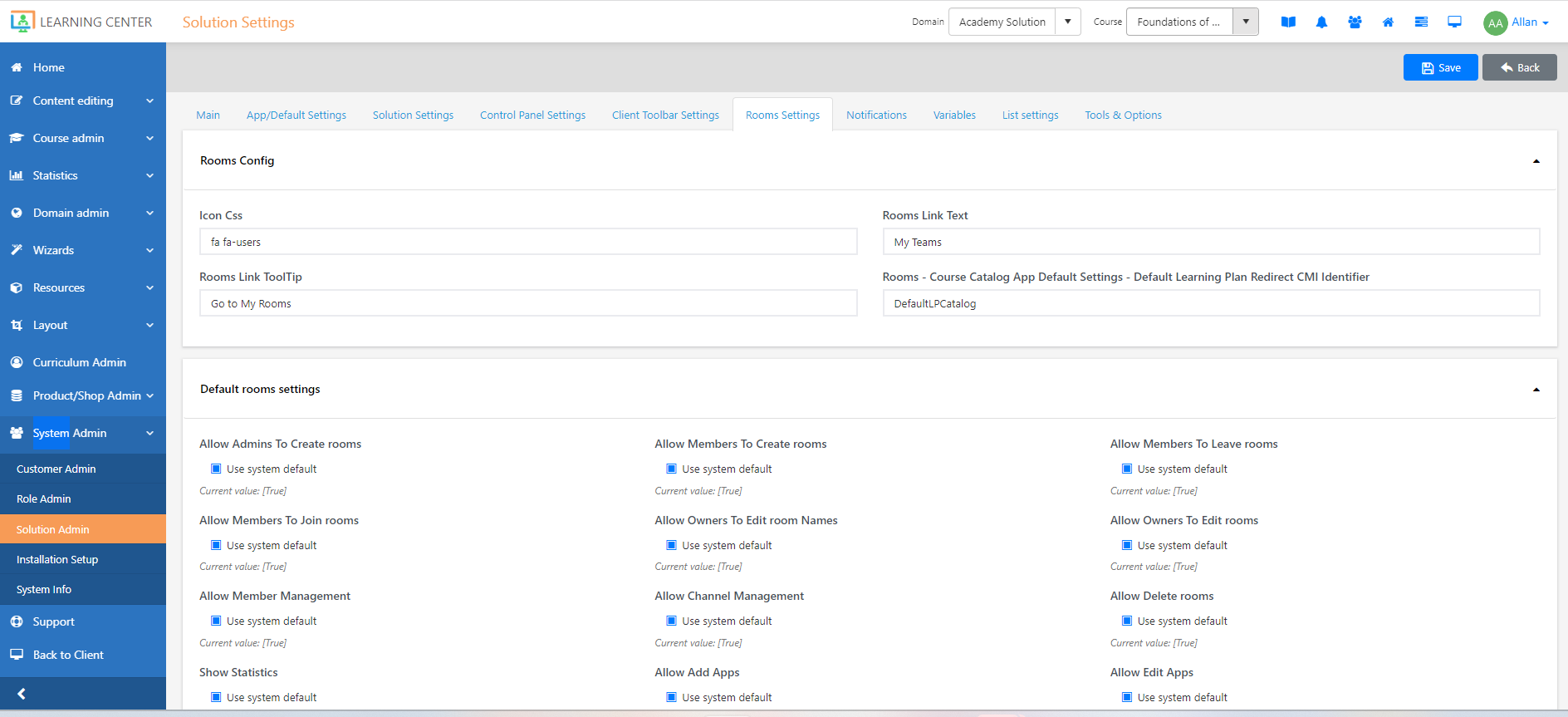Toggle system default for Allow Members To Create rooms
The height and width of the screenshot is (717, 1568).
click(672, 469)
